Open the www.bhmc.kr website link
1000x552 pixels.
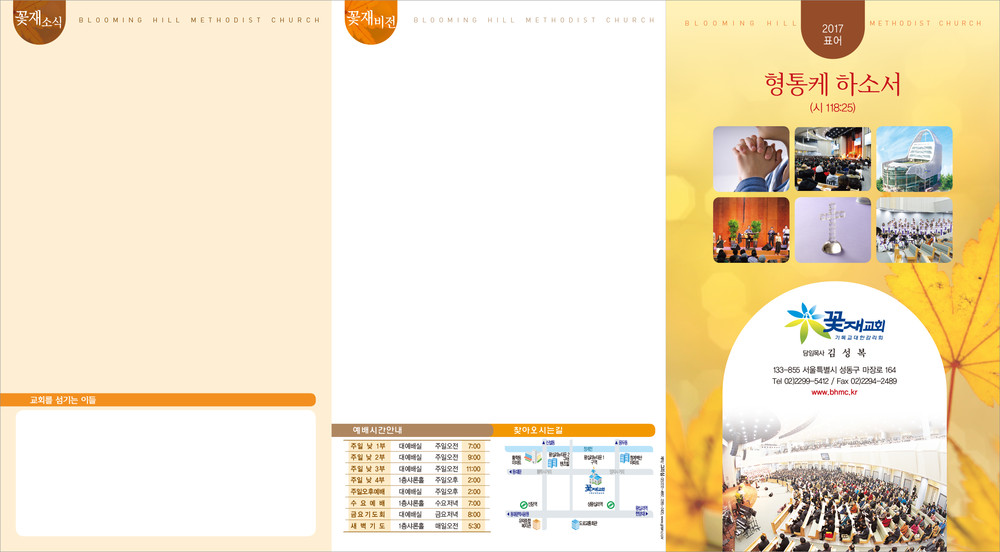[833, 393]
